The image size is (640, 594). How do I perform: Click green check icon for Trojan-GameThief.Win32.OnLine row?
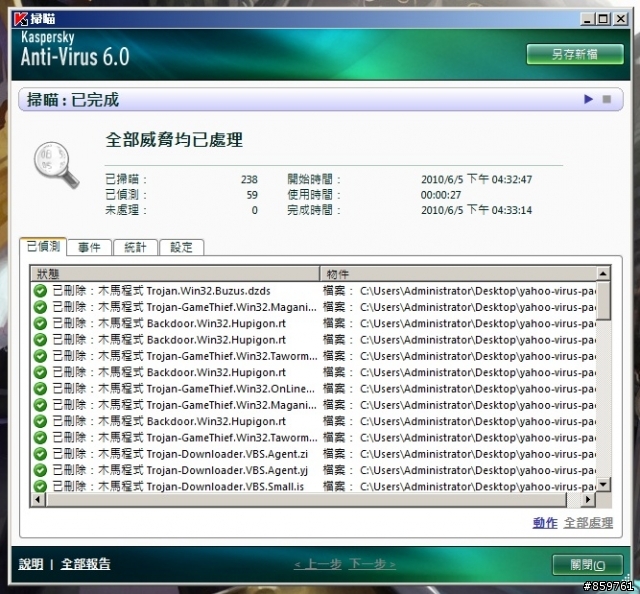pyautogui.click(x=40, y=389)
